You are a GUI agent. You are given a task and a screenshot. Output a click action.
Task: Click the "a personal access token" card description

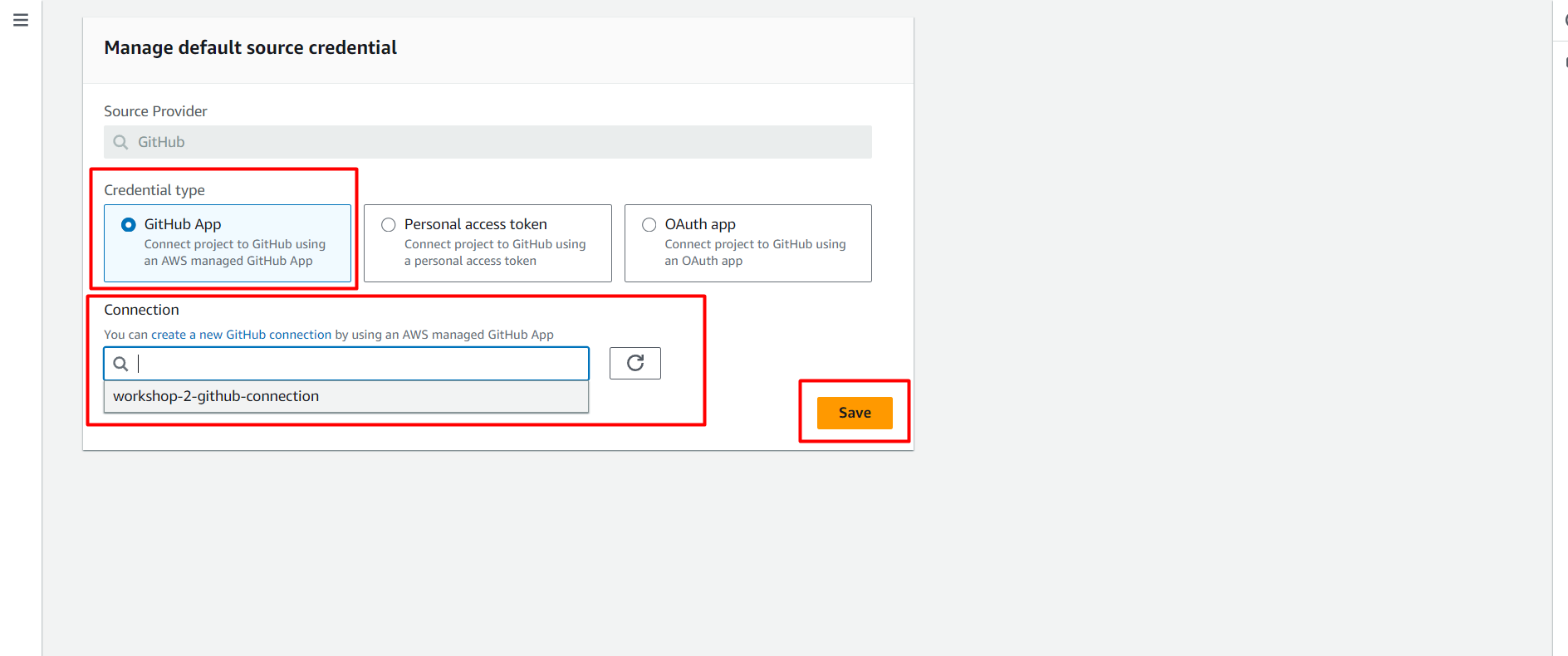470,261
